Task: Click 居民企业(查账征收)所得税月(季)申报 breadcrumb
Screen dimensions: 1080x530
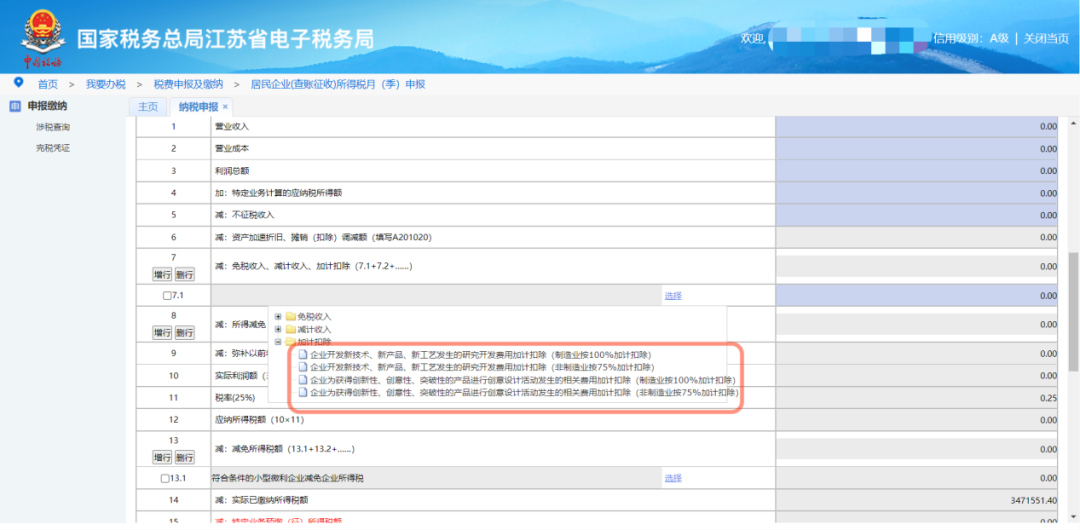Action: click(338, 84)
